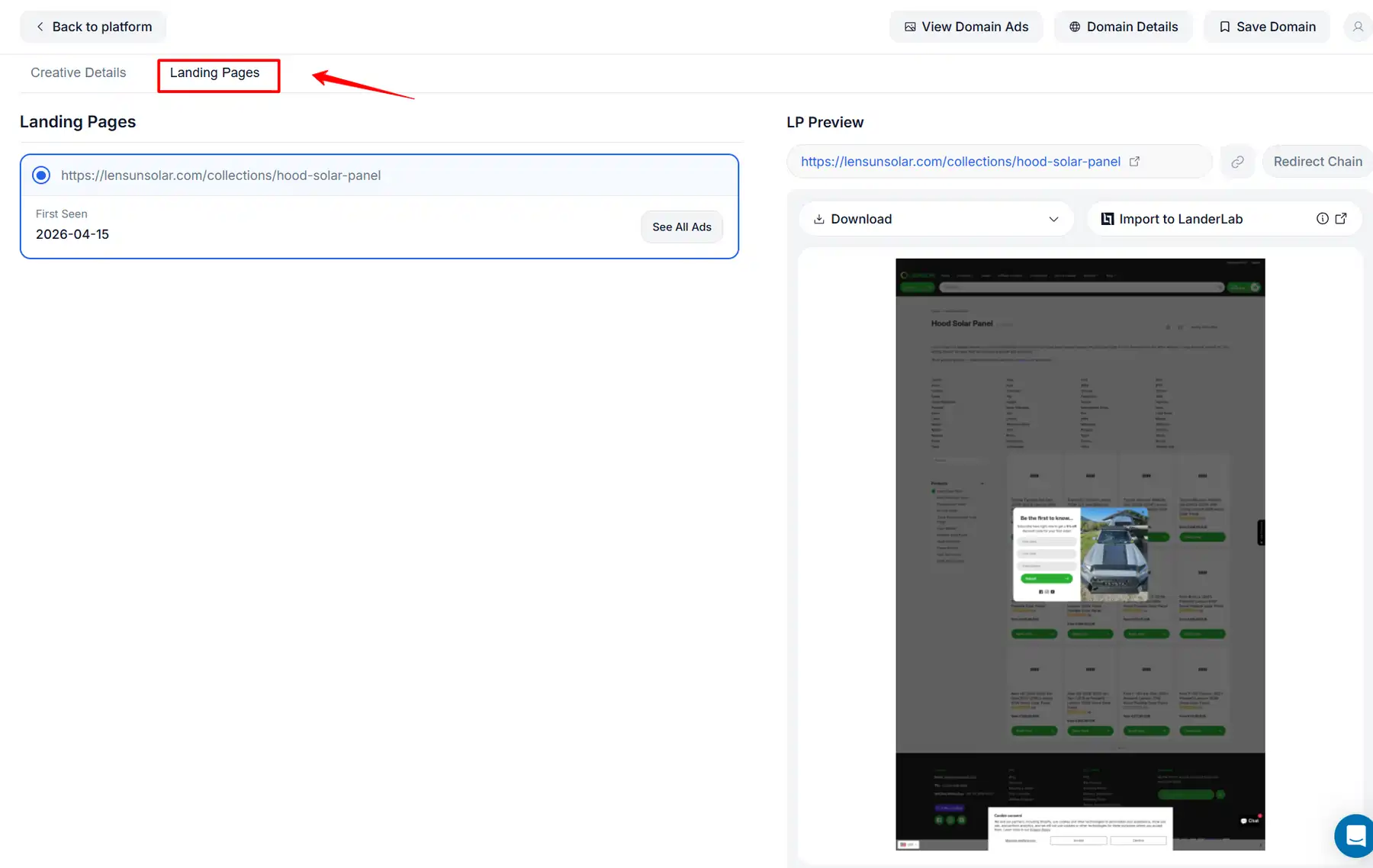
Task: Click the bookmark icon on Save Domain
Action: click(1225, 26)
